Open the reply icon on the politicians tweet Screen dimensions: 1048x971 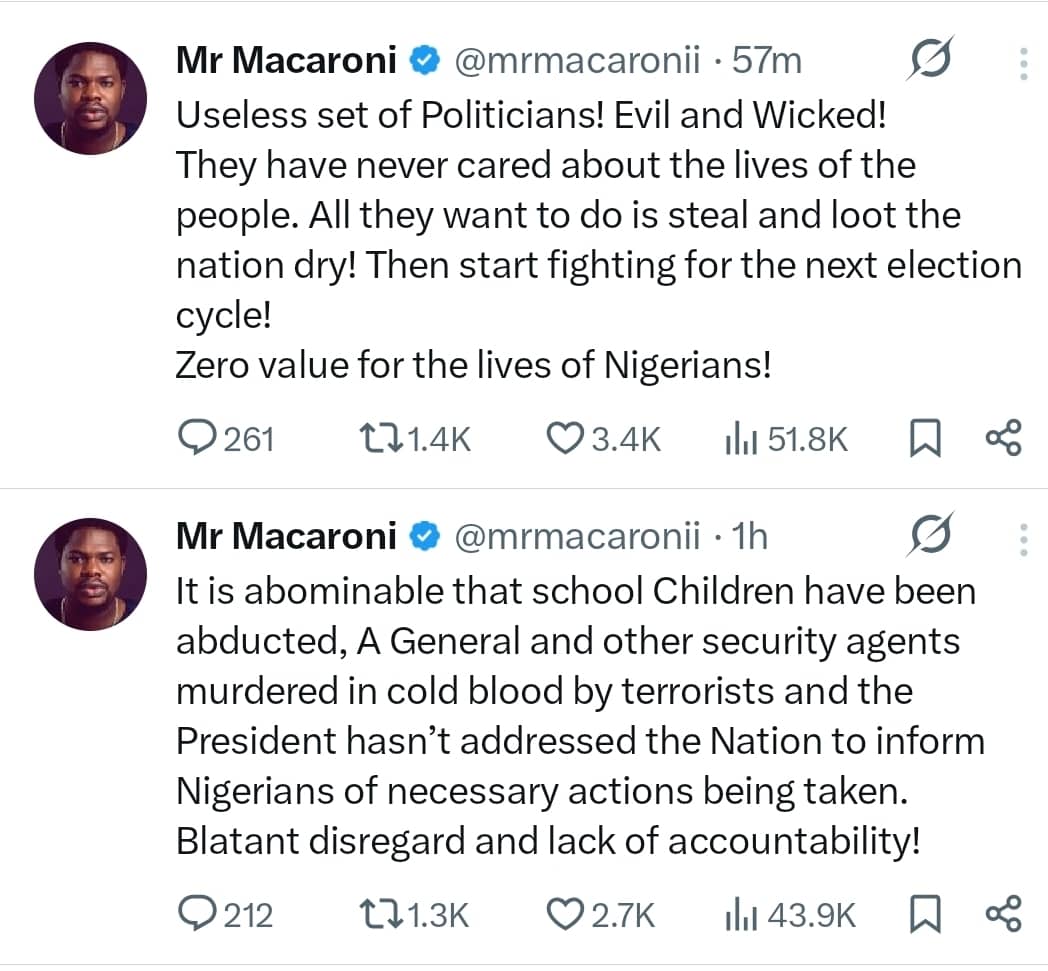195,437
